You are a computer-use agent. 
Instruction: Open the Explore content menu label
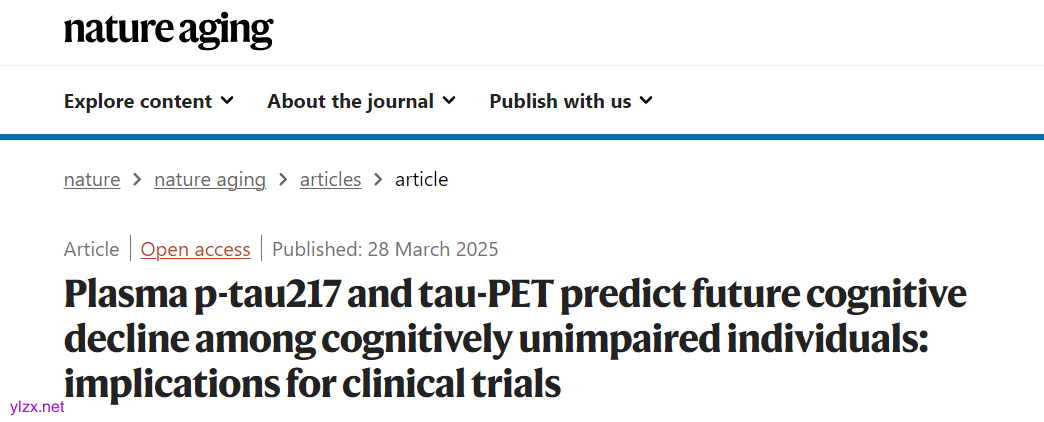138,101
